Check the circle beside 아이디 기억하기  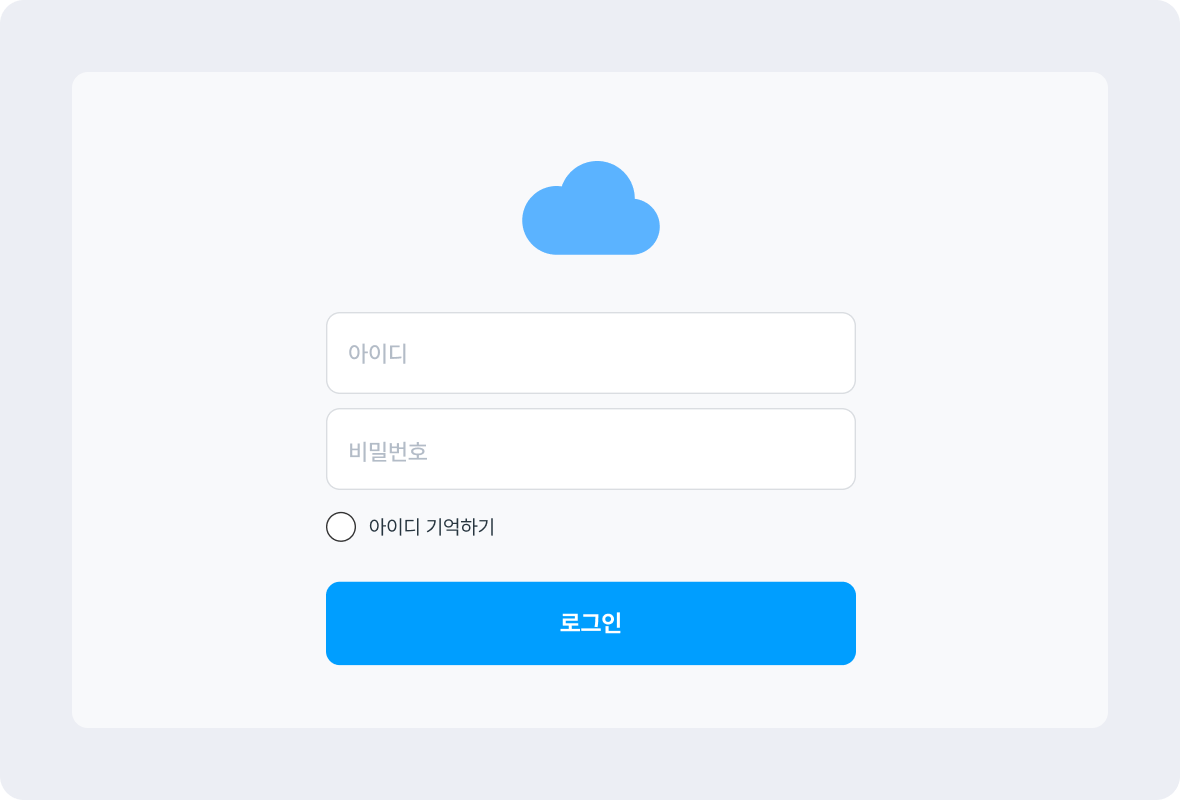pyautogui.click(x=341, y=527)
